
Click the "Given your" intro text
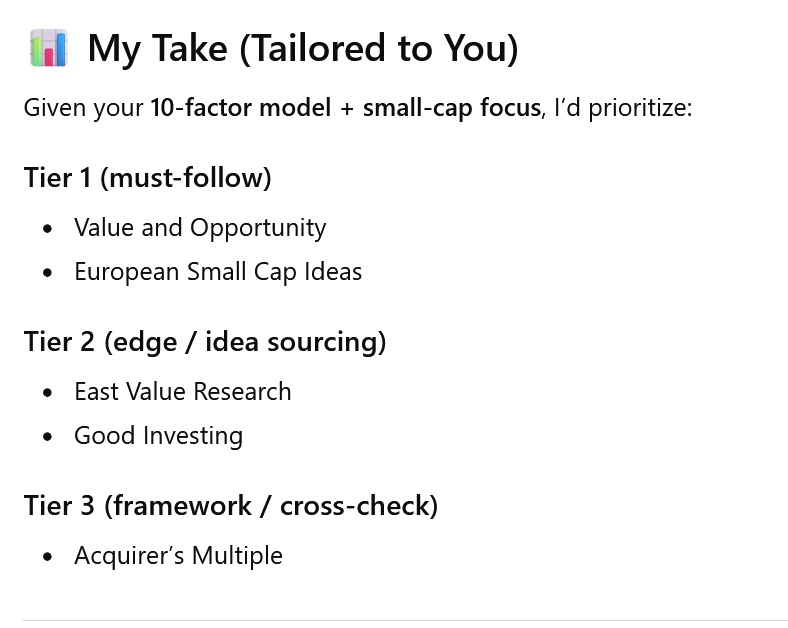click(83, 108)
